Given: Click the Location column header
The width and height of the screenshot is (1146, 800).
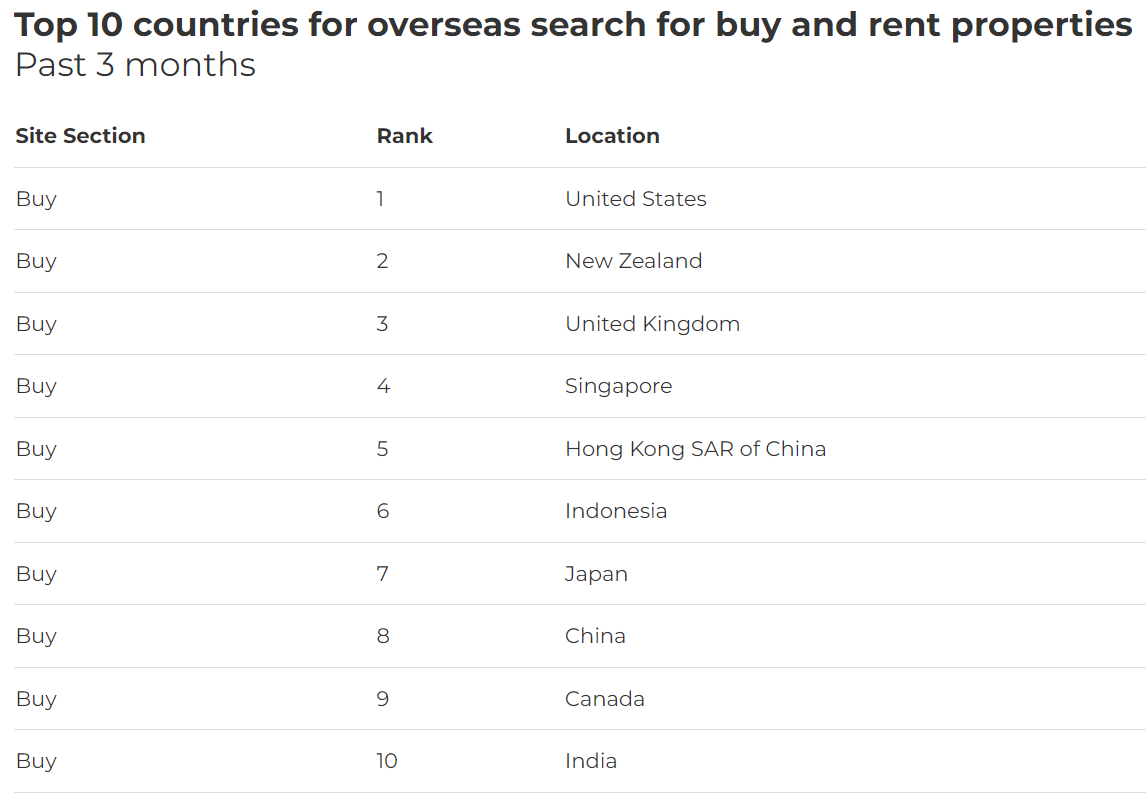Looking at the screenshot, I should point(612,136).
